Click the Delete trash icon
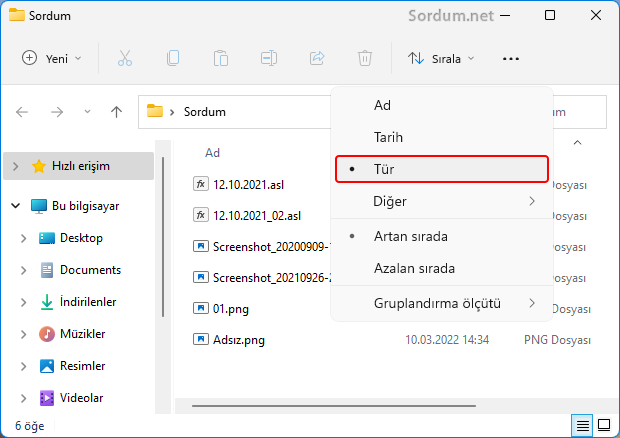The image size is (620, 438). tap(365, 59)
